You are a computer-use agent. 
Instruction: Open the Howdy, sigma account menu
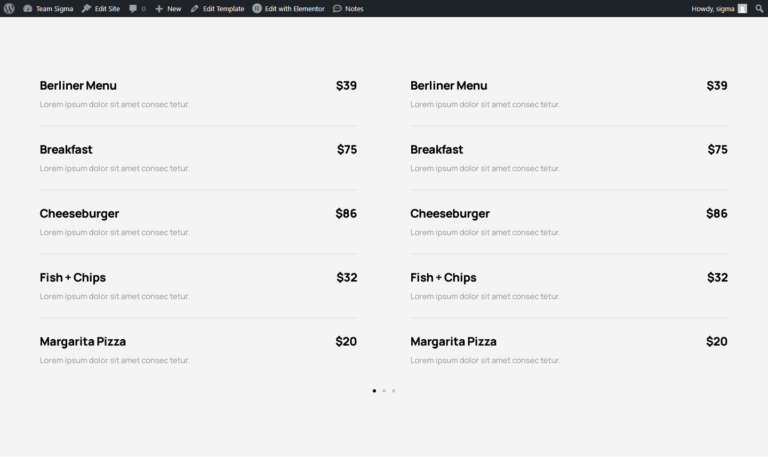tap(719, 8)
